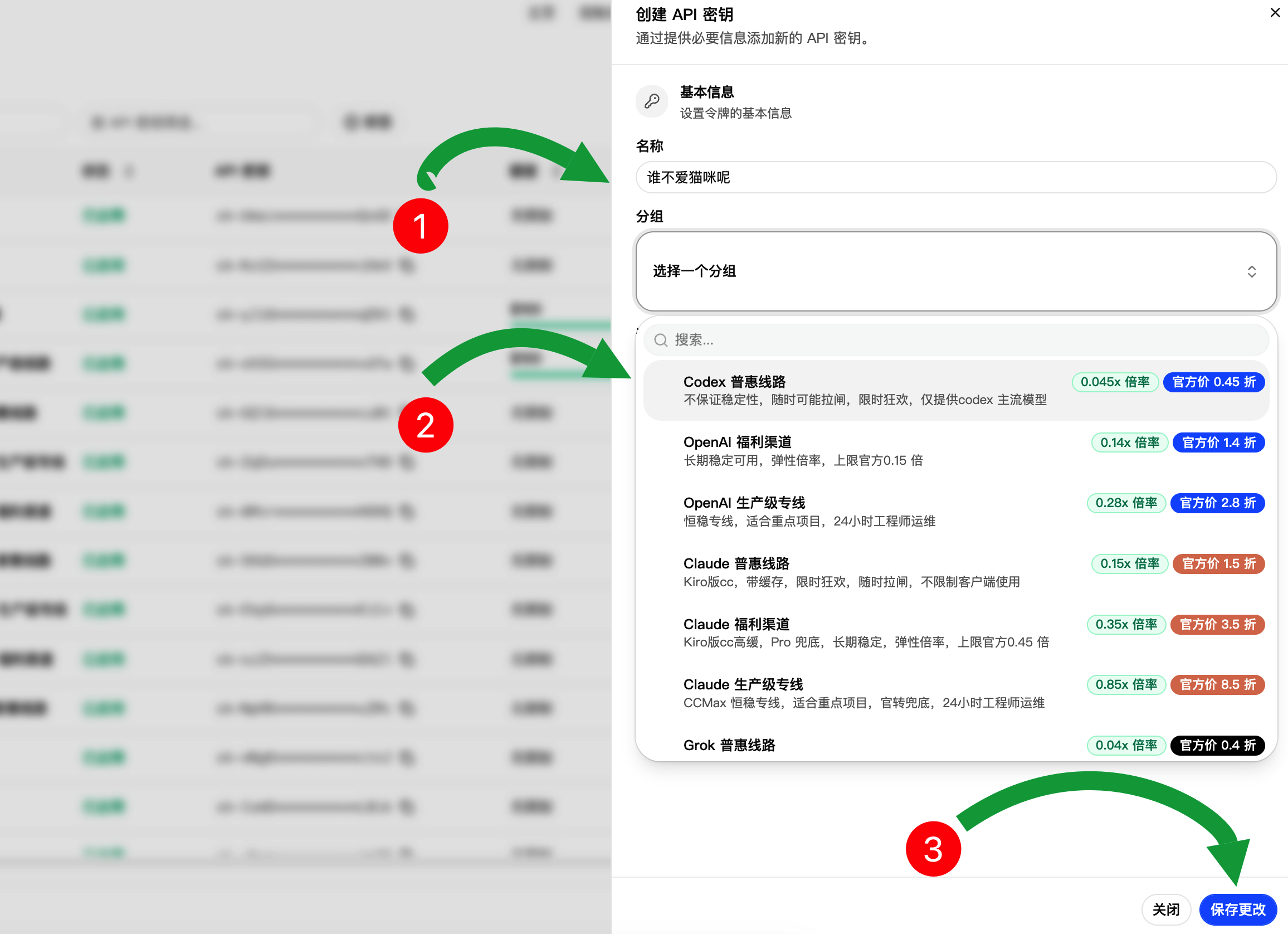Click the 官方价 2.8 折 badge

point(1218,503)
